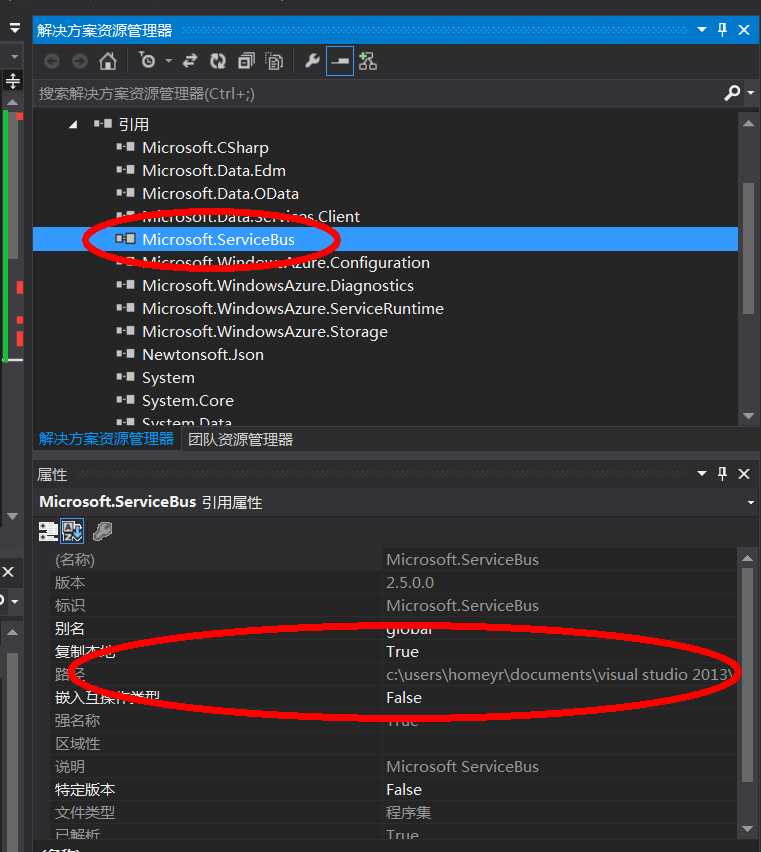Select the System.Core reference

[188, 400]
